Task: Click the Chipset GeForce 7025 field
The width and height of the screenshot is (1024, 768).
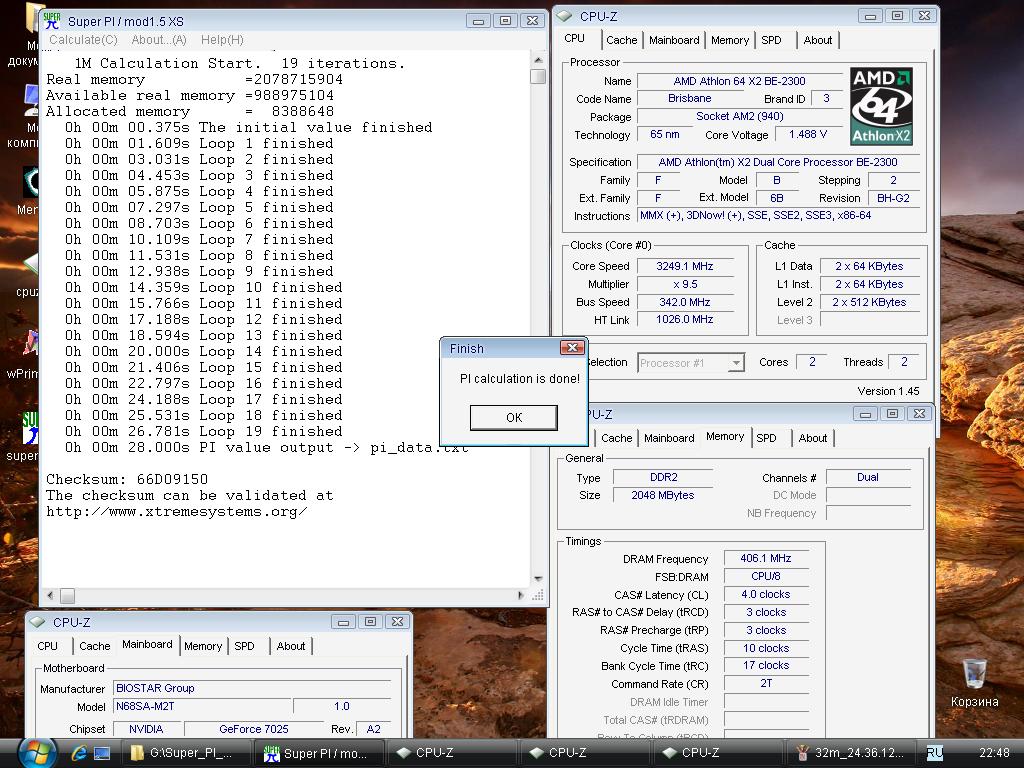Action: pos(254,729)
